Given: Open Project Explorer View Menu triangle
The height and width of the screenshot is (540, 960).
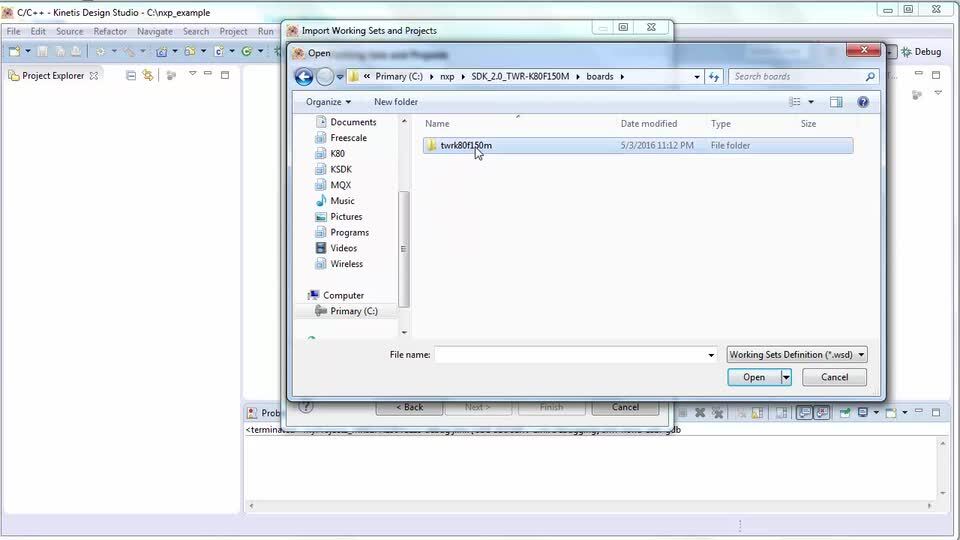Looking at the screenshot, I should (x=192, y=74).
